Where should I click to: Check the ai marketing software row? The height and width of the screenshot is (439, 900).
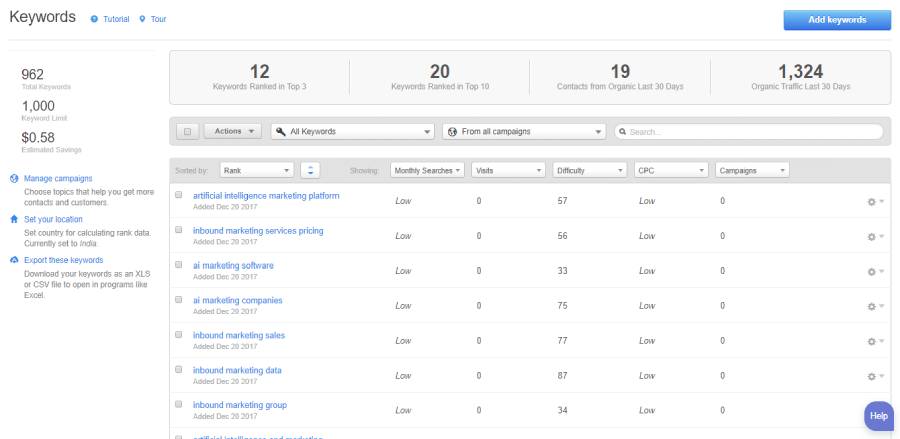tap(179, 265)
